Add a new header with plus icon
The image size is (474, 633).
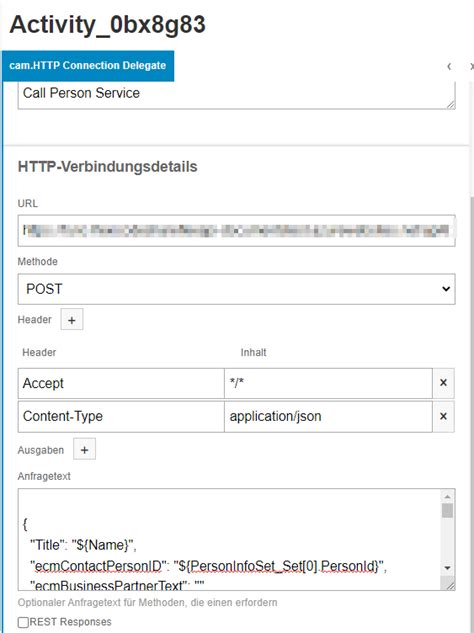point(72,320)
